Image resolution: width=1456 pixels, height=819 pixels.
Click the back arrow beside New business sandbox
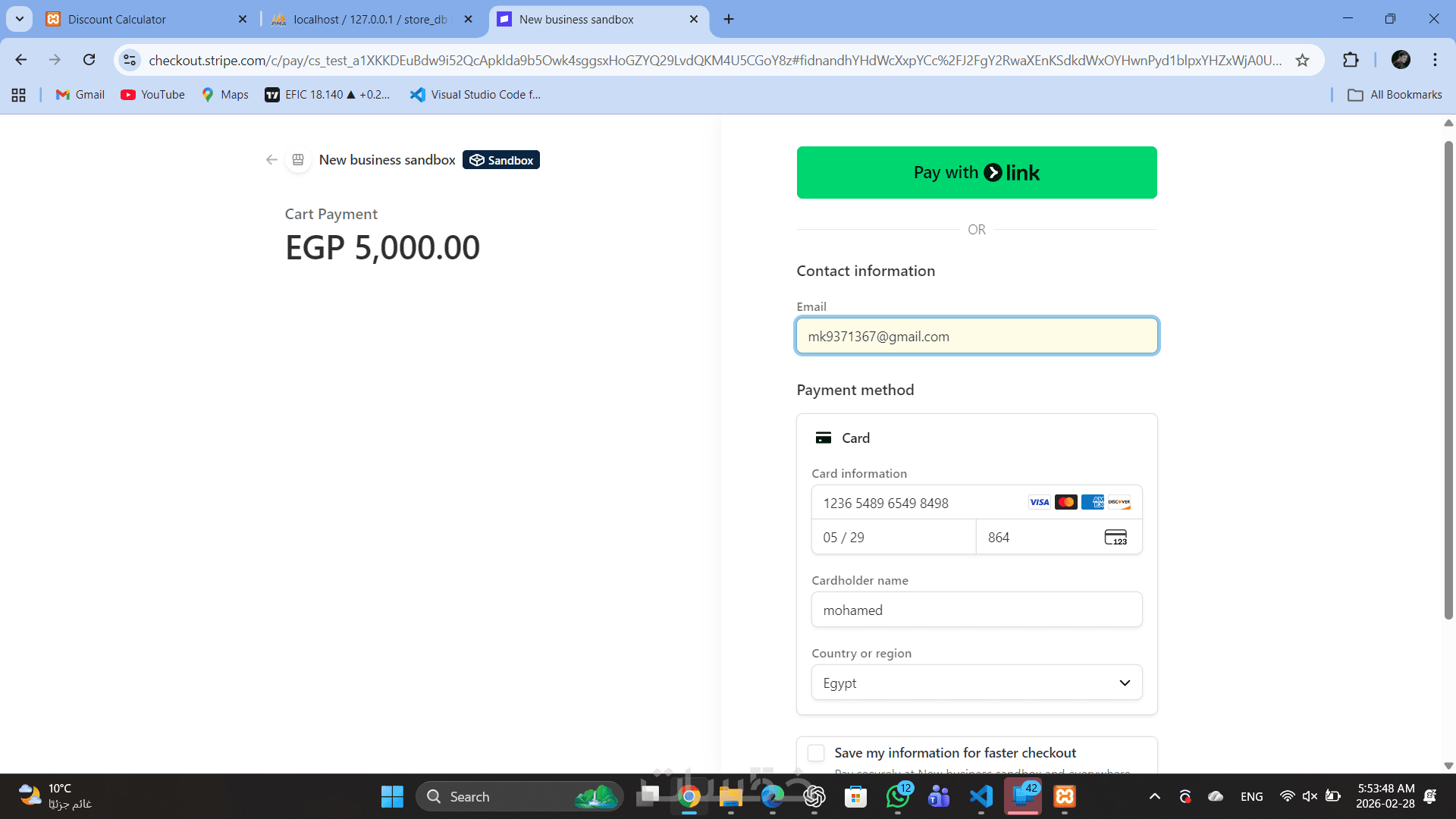click(x=271, y=160)
